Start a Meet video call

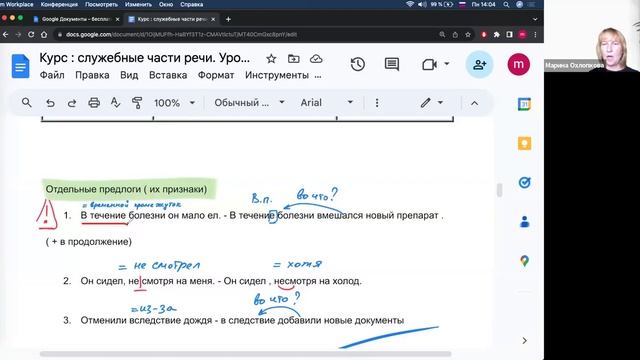pyautogui.click(x=429, y=64)
